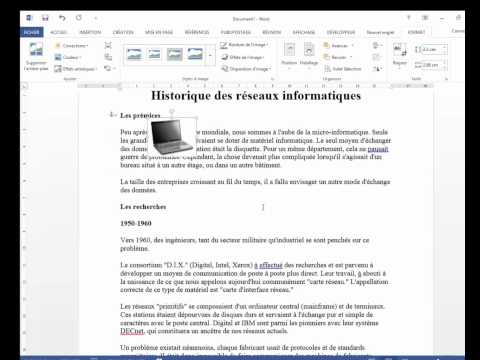Open the Corrections dropdown
Image resolution: width=480 pixels, height=360 pixels.
[71, 45]
